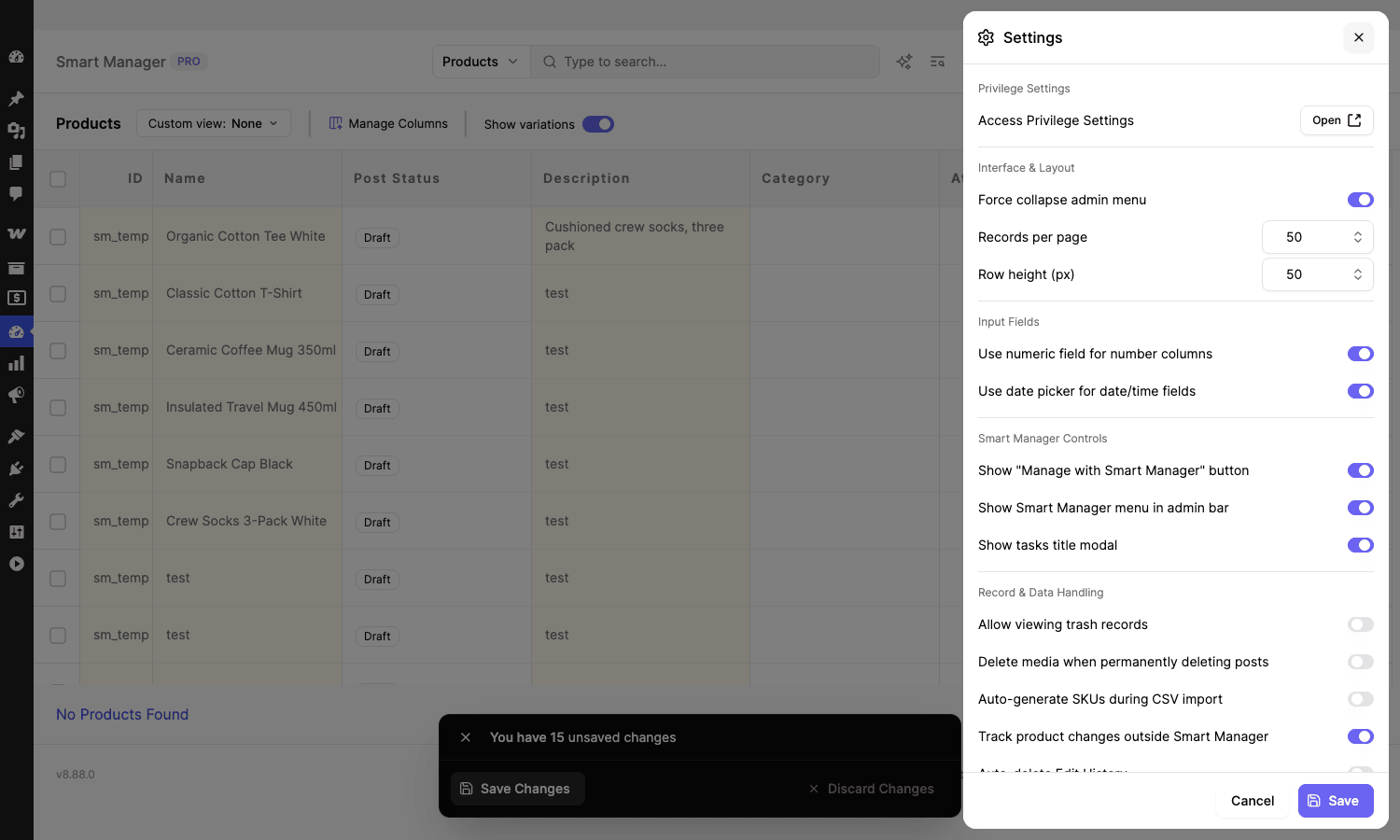Toggle numeric field for number columns

1361,354
